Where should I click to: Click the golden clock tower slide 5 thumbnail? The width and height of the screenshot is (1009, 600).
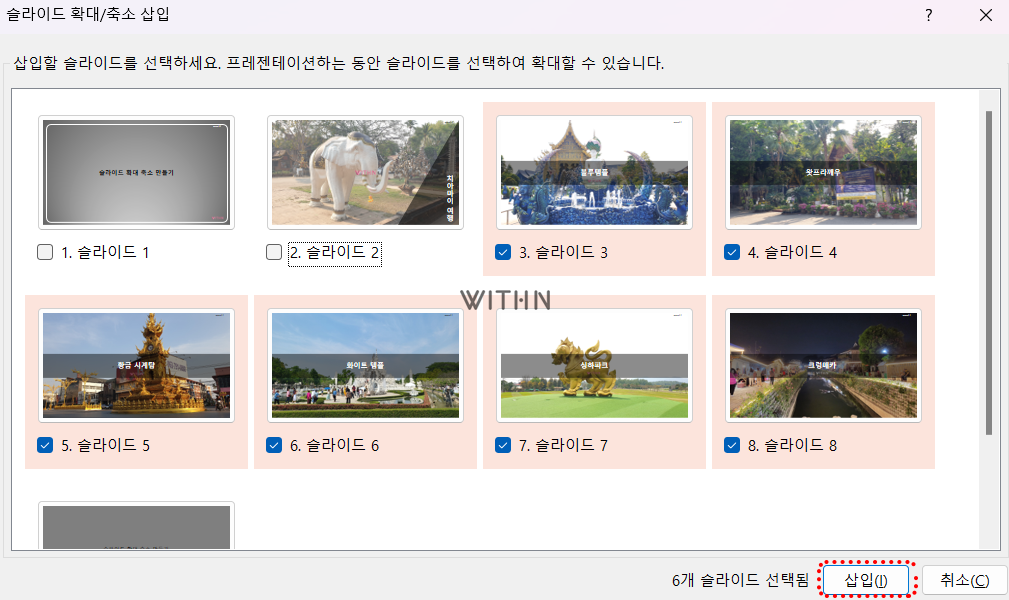click(136, 366)
